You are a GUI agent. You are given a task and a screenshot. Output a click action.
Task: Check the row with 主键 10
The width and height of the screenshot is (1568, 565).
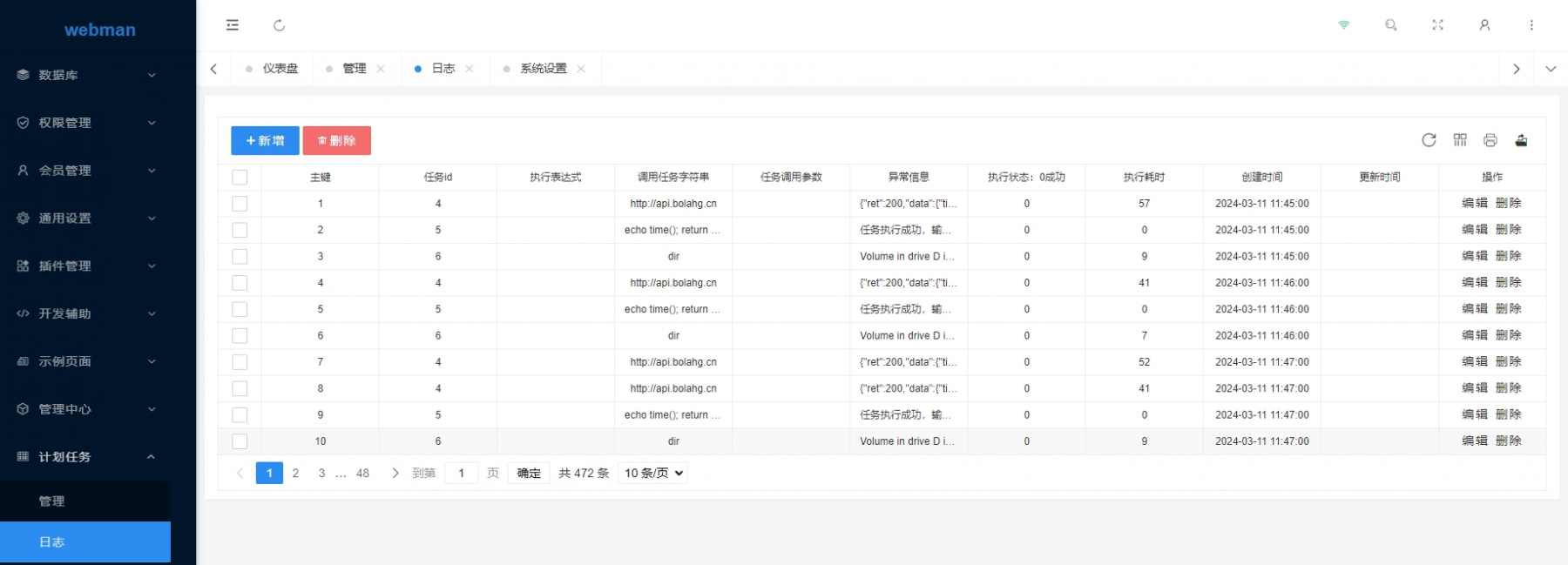coord(240,441)
